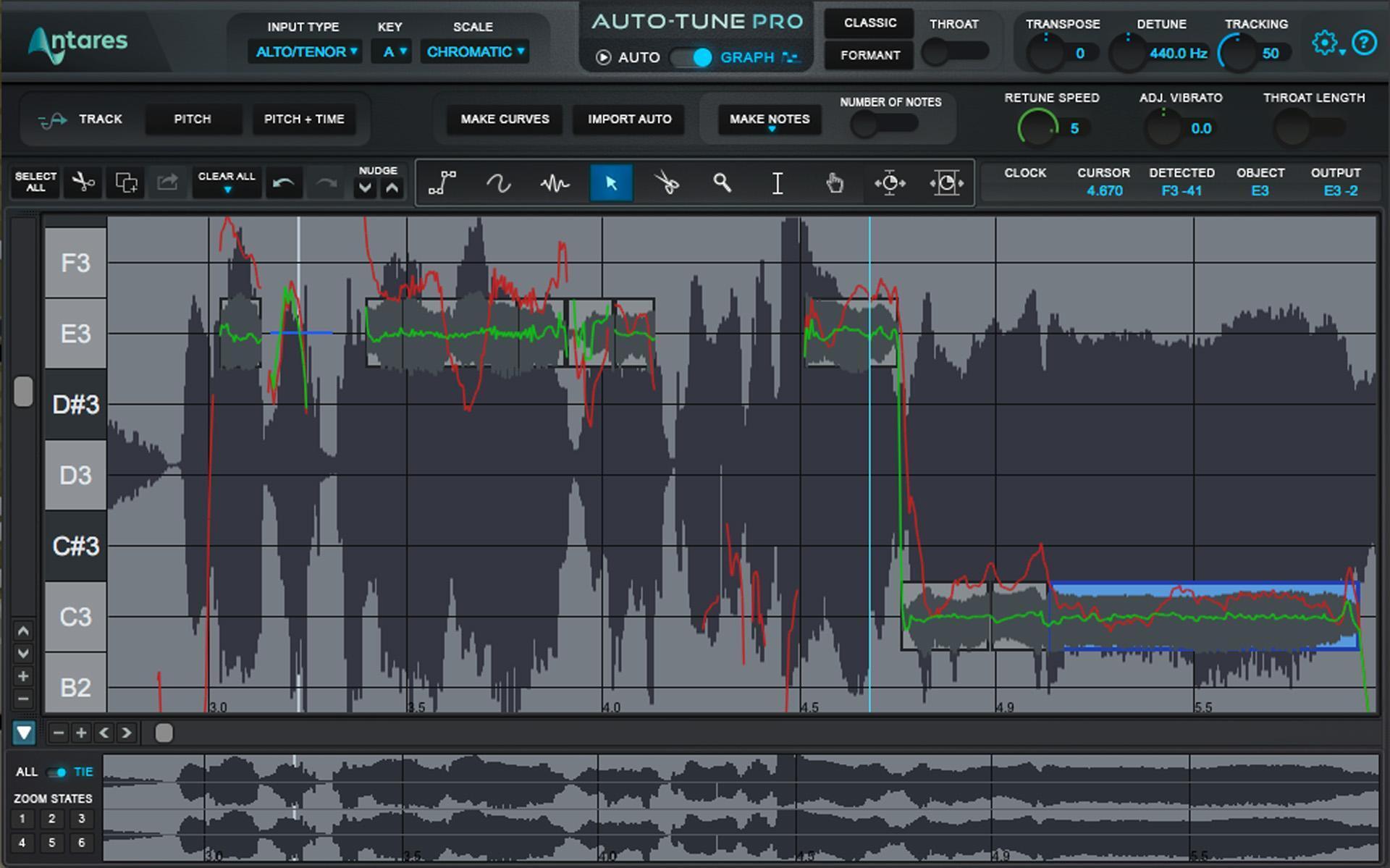Activate the Magnifying Glass zoom tool
The image size is (1390, 868).
coord(723,183)
